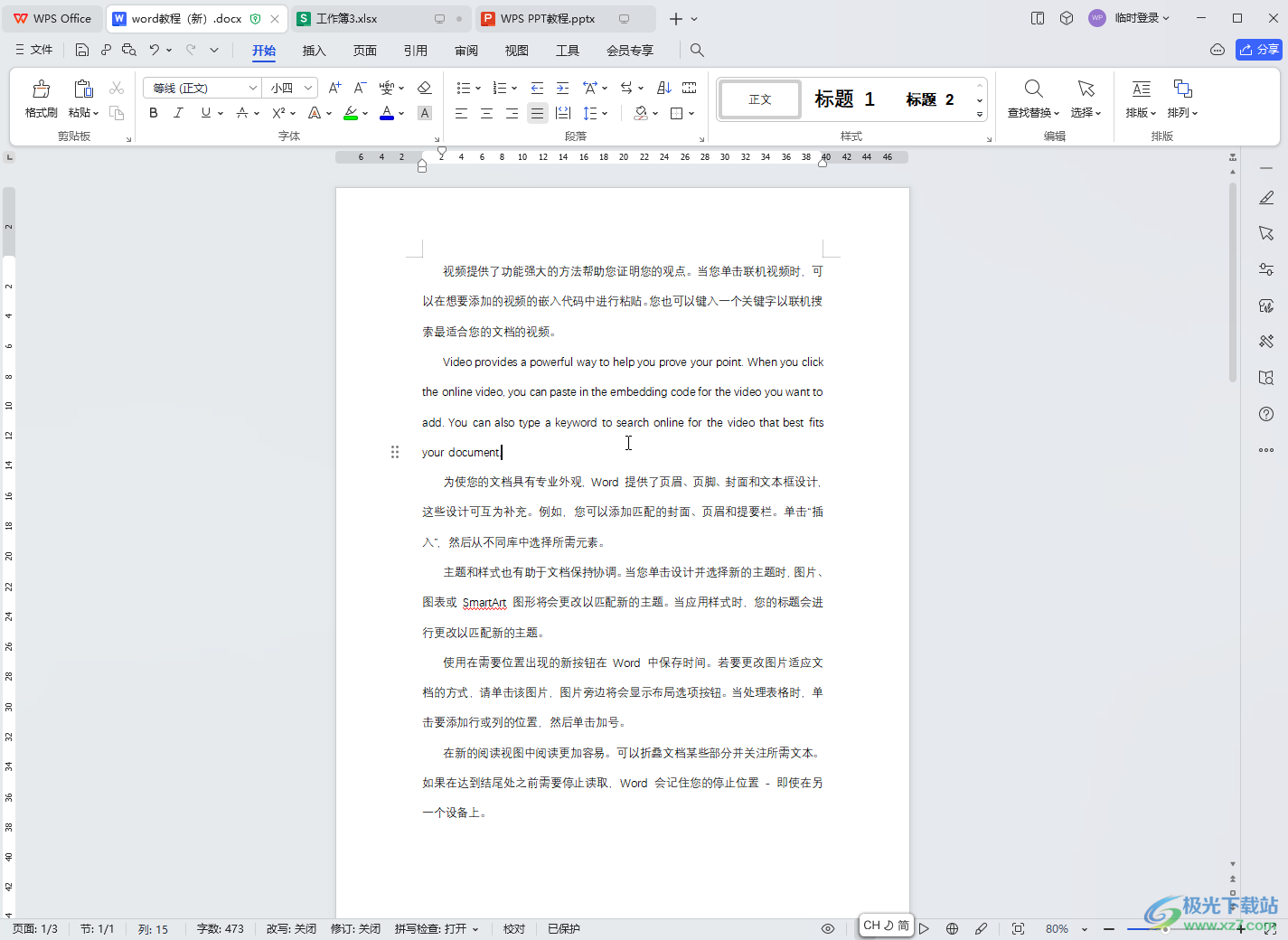This screenshot has height=940, width=1288.
Task: Click the center alignment icon
Action: point(486,113)
